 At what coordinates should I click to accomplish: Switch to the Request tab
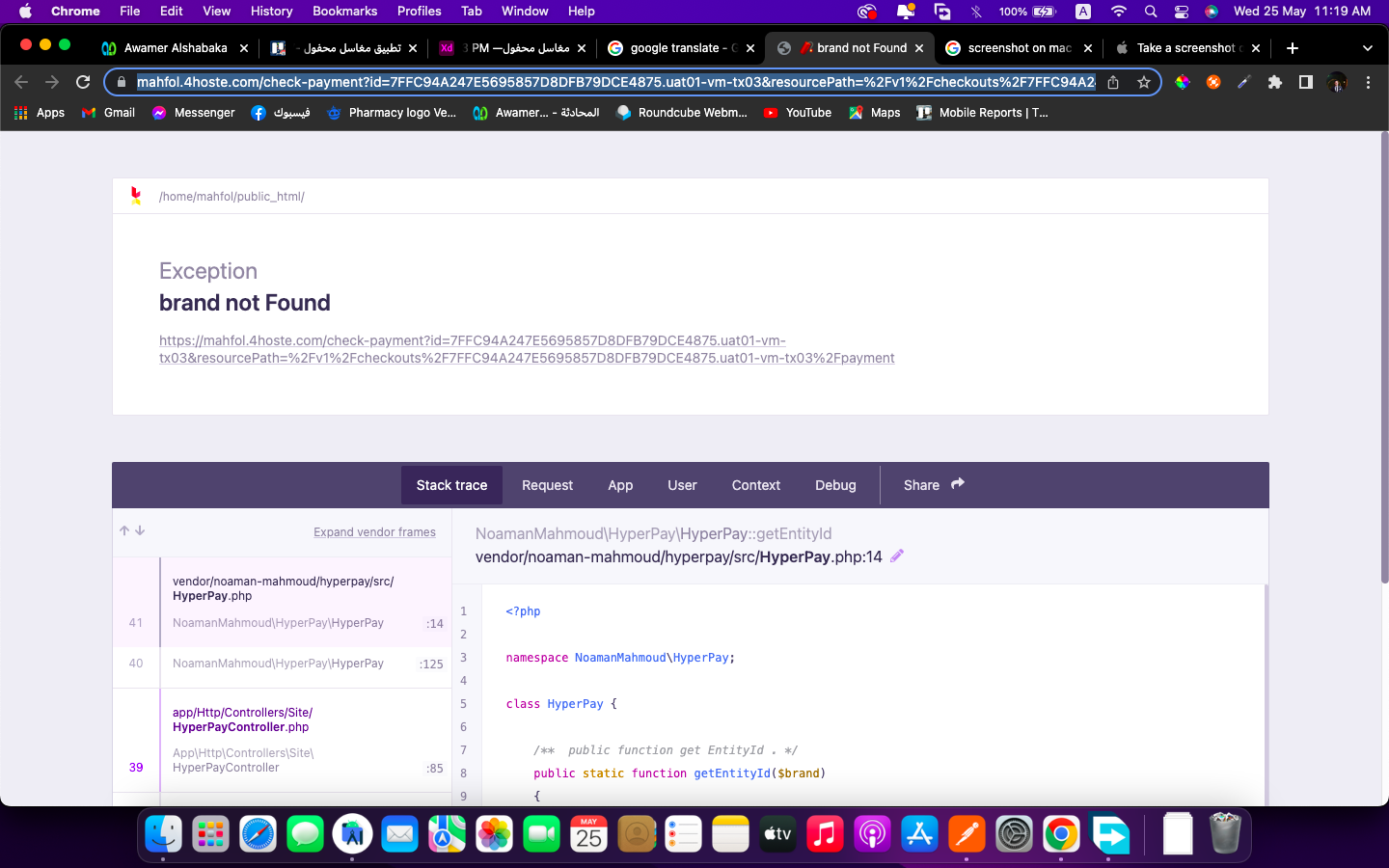[x=547, y=485]
